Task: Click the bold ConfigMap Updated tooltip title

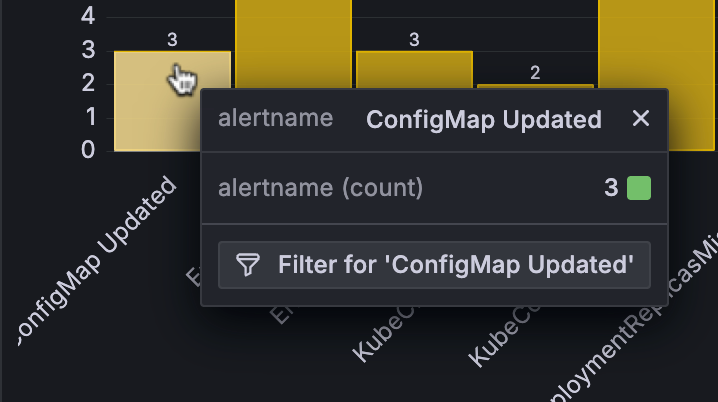Action: point(484,120)
